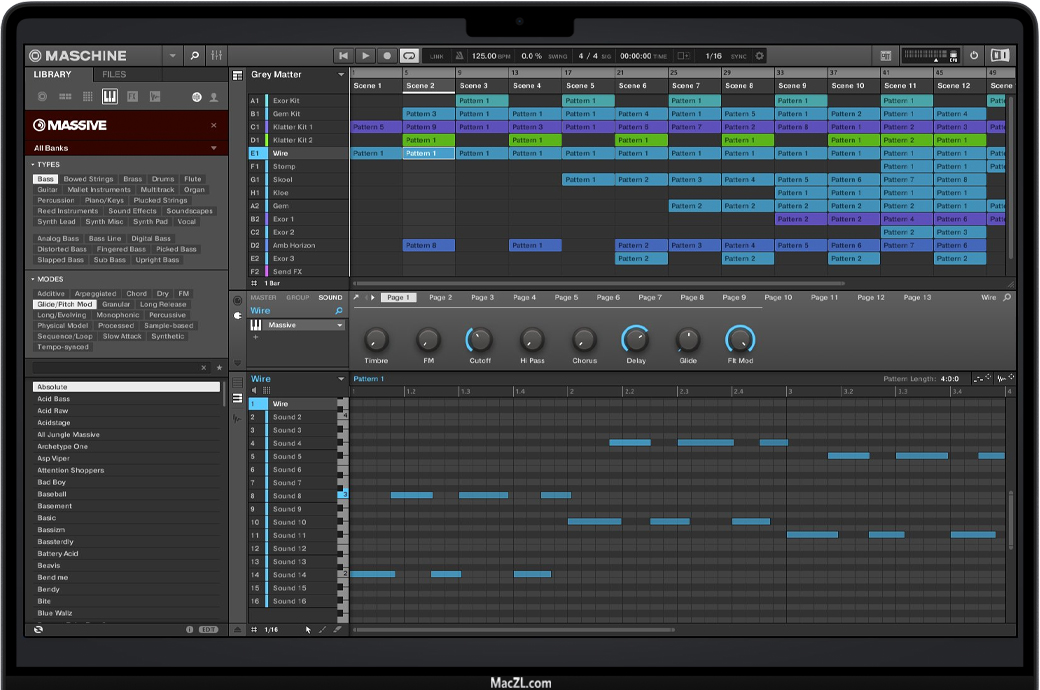This screenshot has width=1040, height=690.
Task: Select the Instruments keyboard icon in browser
Action: (109, 97)
